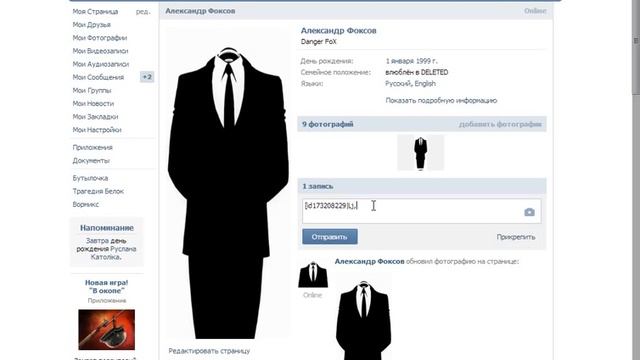Click the small post author avatar
Screen dimensions: 640x360
click(313, 274)
